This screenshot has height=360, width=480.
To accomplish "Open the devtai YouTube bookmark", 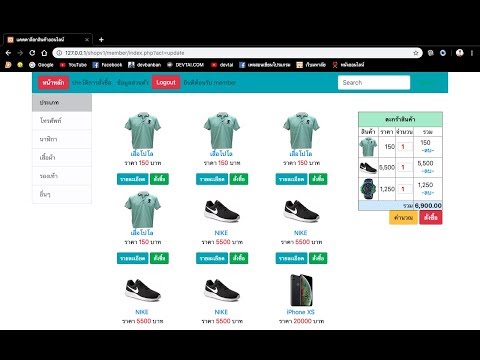I will coord(222,65).
